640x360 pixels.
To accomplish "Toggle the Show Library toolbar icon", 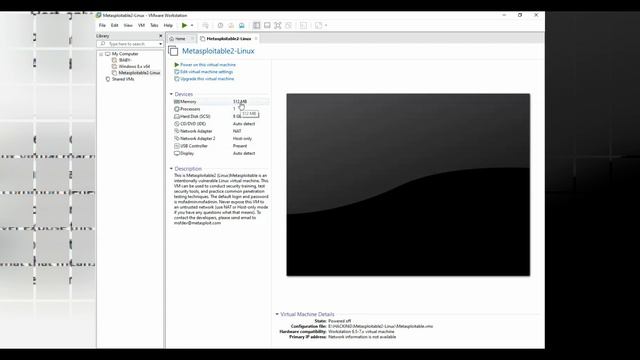I will [x=256, y=25].
